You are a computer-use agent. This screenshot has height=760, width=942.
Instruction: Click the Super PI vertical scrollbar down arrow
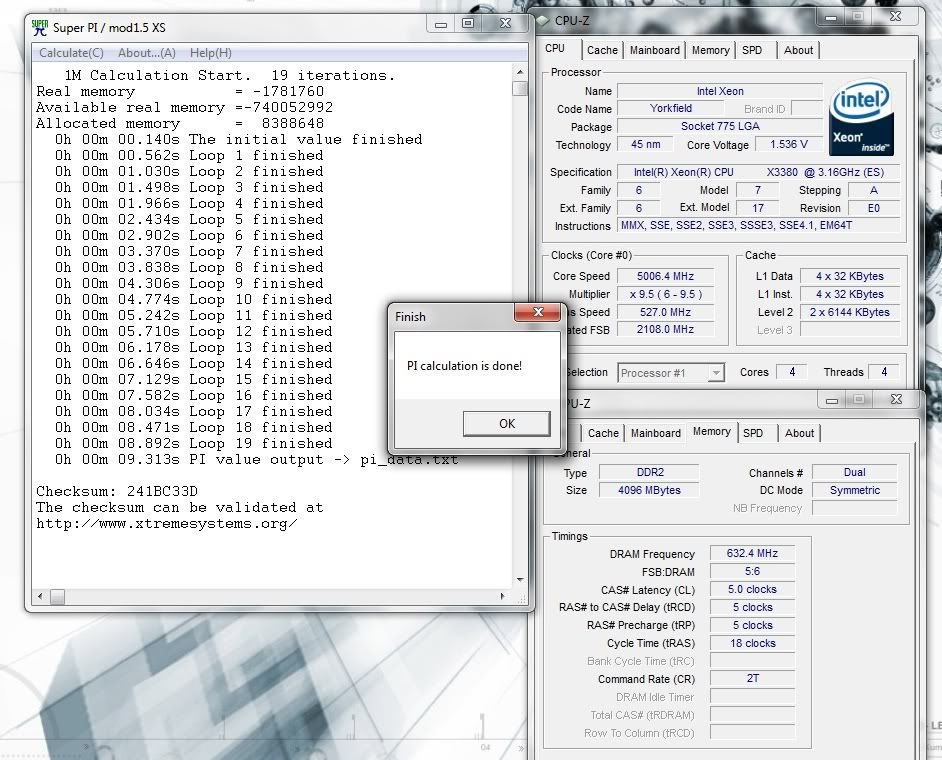click(520, 580)
